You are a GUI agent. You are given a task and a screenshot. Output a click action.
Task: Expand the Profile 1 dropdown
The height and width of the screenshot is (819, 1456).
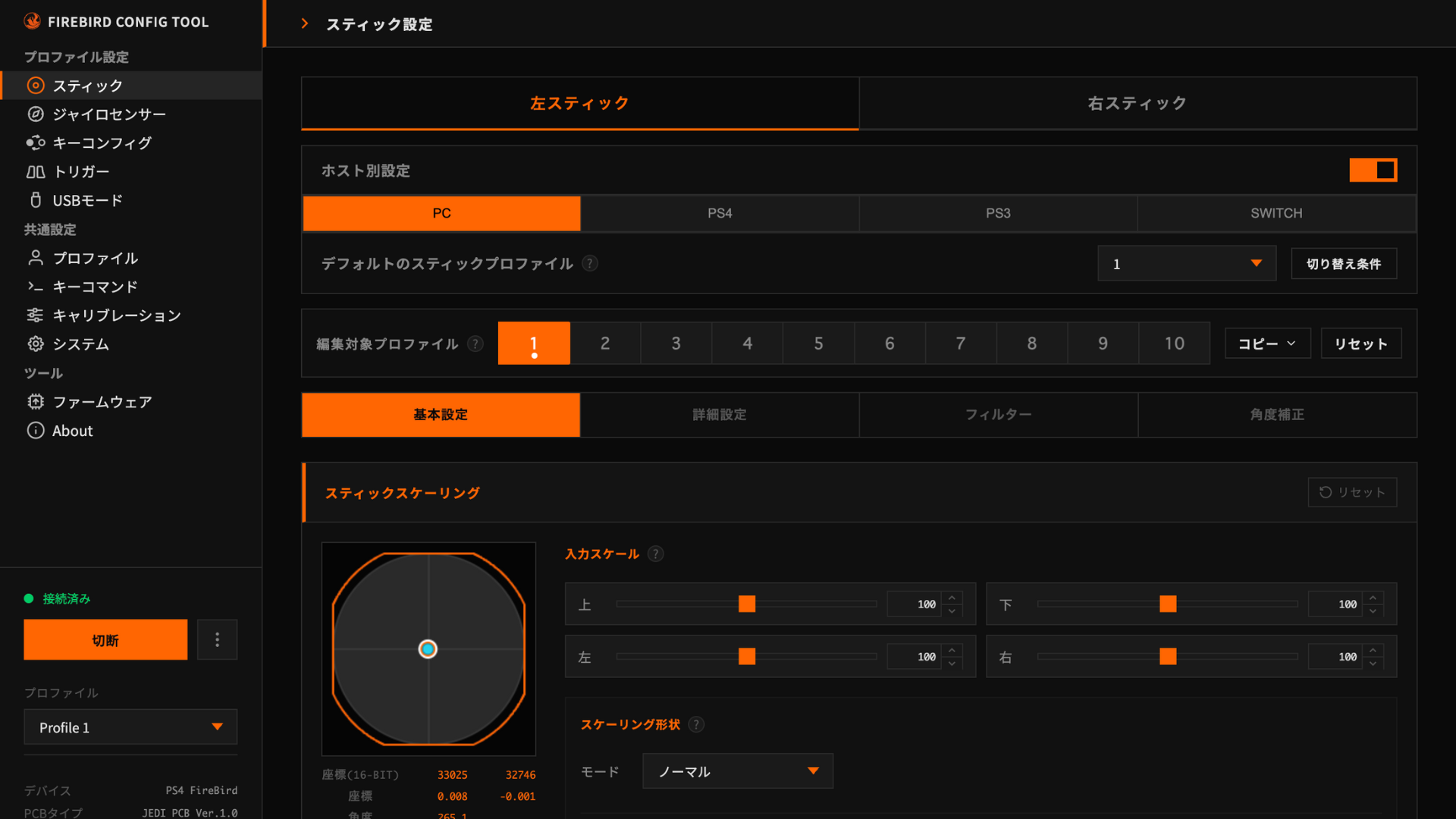pyautogui.click(x=130, y=727)
